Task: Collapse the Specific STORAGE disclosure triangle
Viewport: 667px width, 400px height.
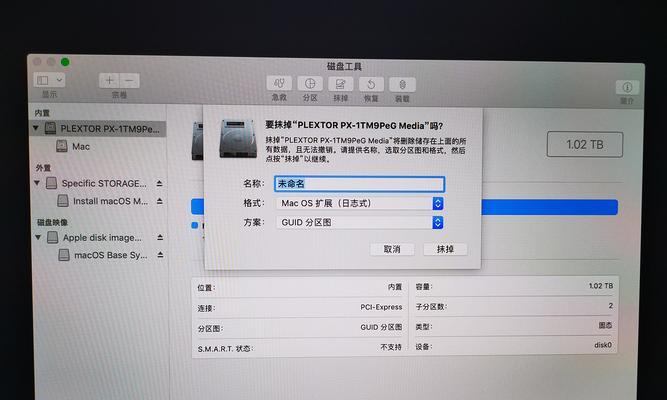Action: [x=37, y=183]
